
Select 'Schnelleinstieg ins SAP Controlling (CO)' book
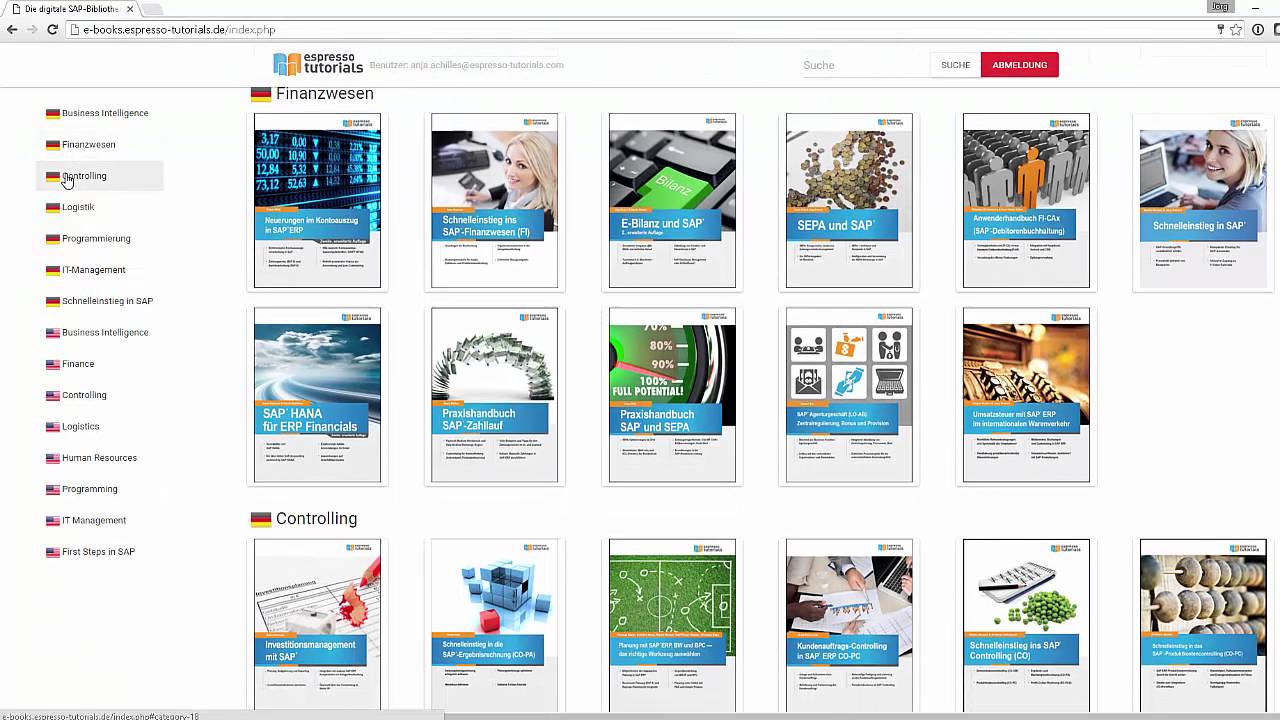(1026, 625)
